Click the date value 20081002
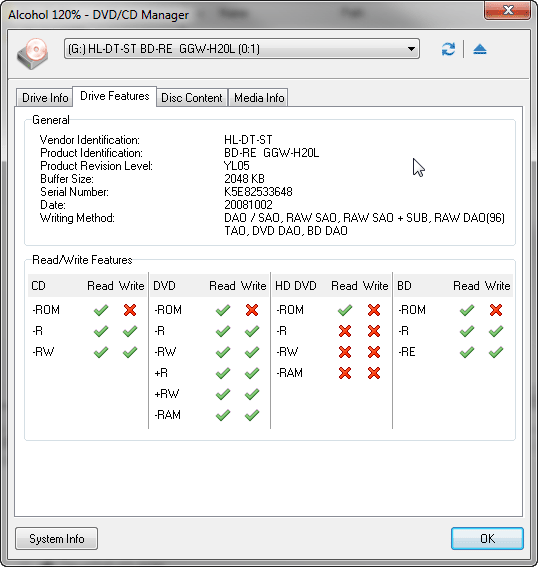538x567 pixels. 248,205
